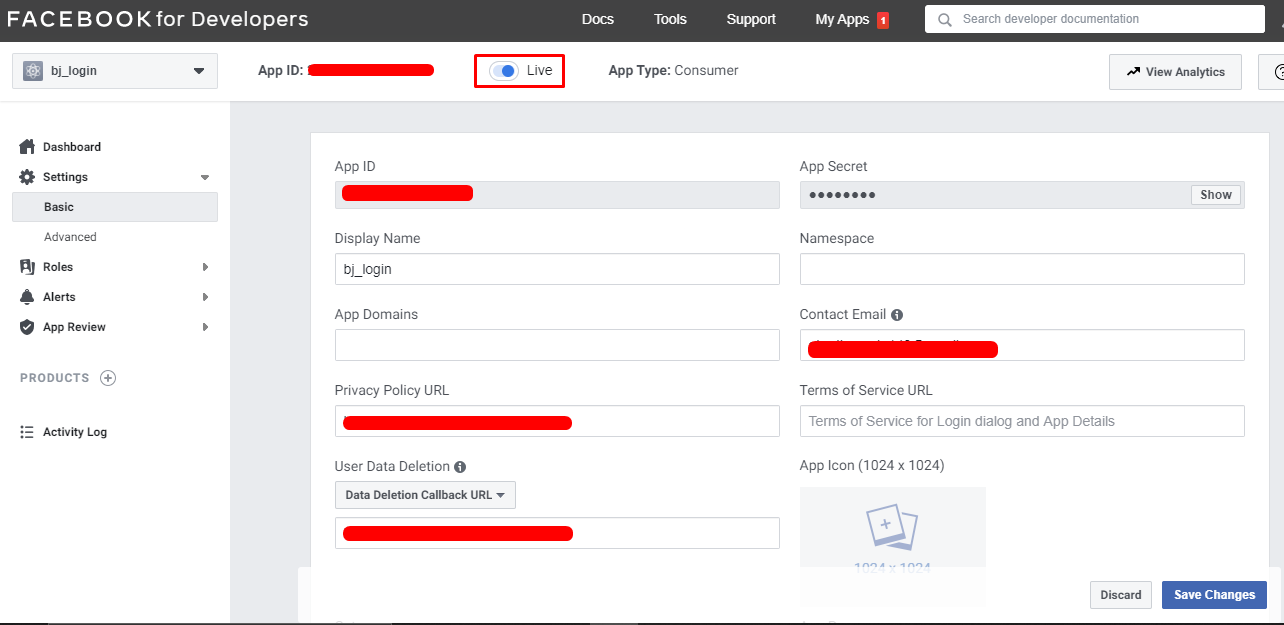Click the App Review shield icon

(x=27, y=326)
